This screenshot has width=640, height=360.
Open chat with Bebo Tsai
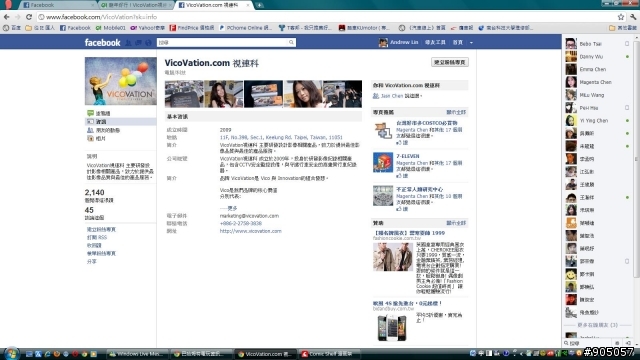598,44
